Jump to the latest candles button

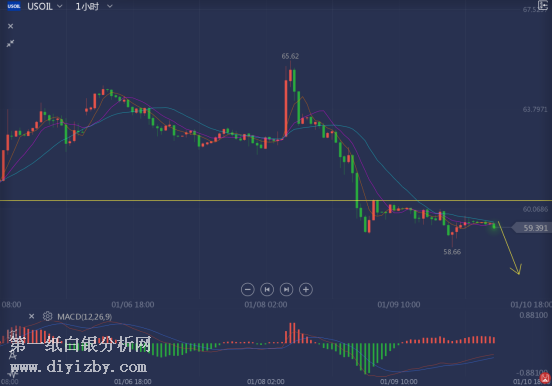(286, 290)
